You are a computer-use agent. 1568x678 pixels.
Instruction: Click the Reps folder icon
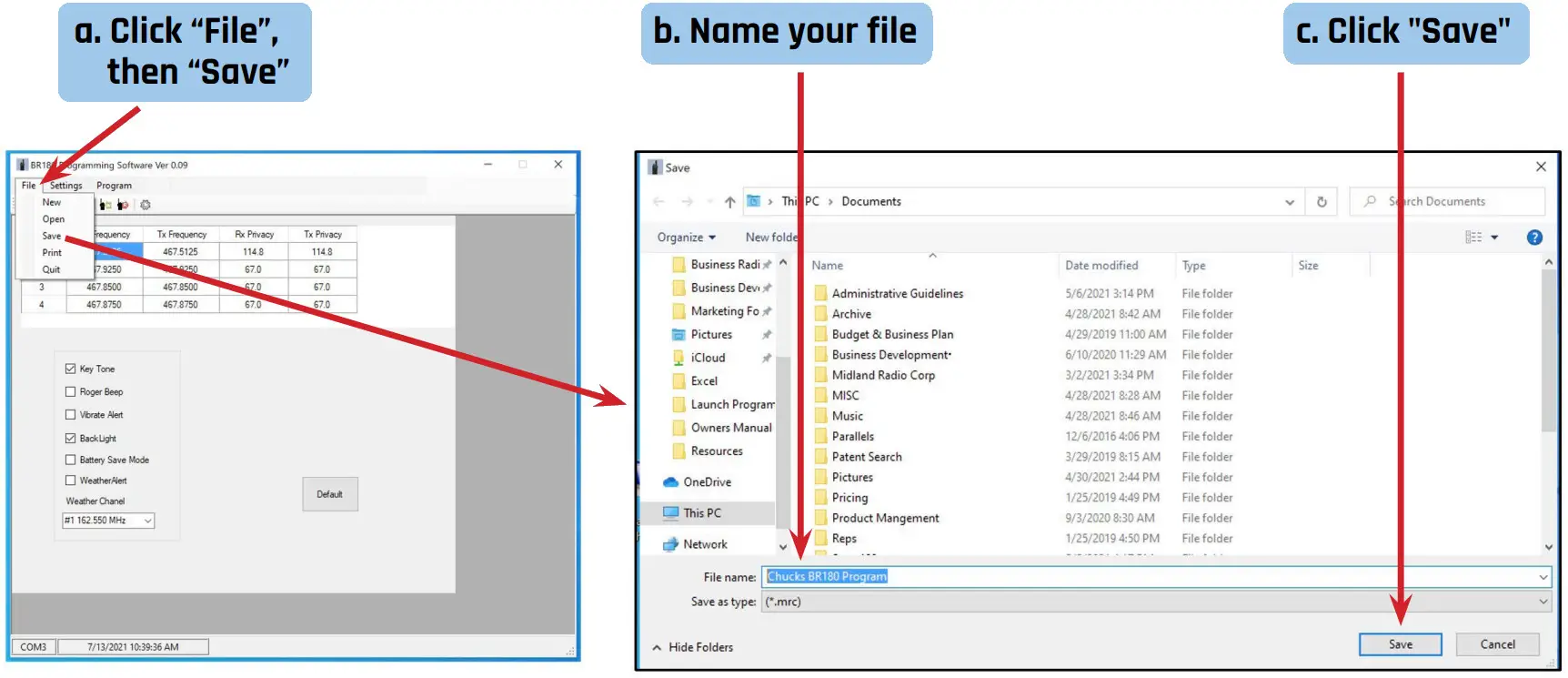[820, 539]
